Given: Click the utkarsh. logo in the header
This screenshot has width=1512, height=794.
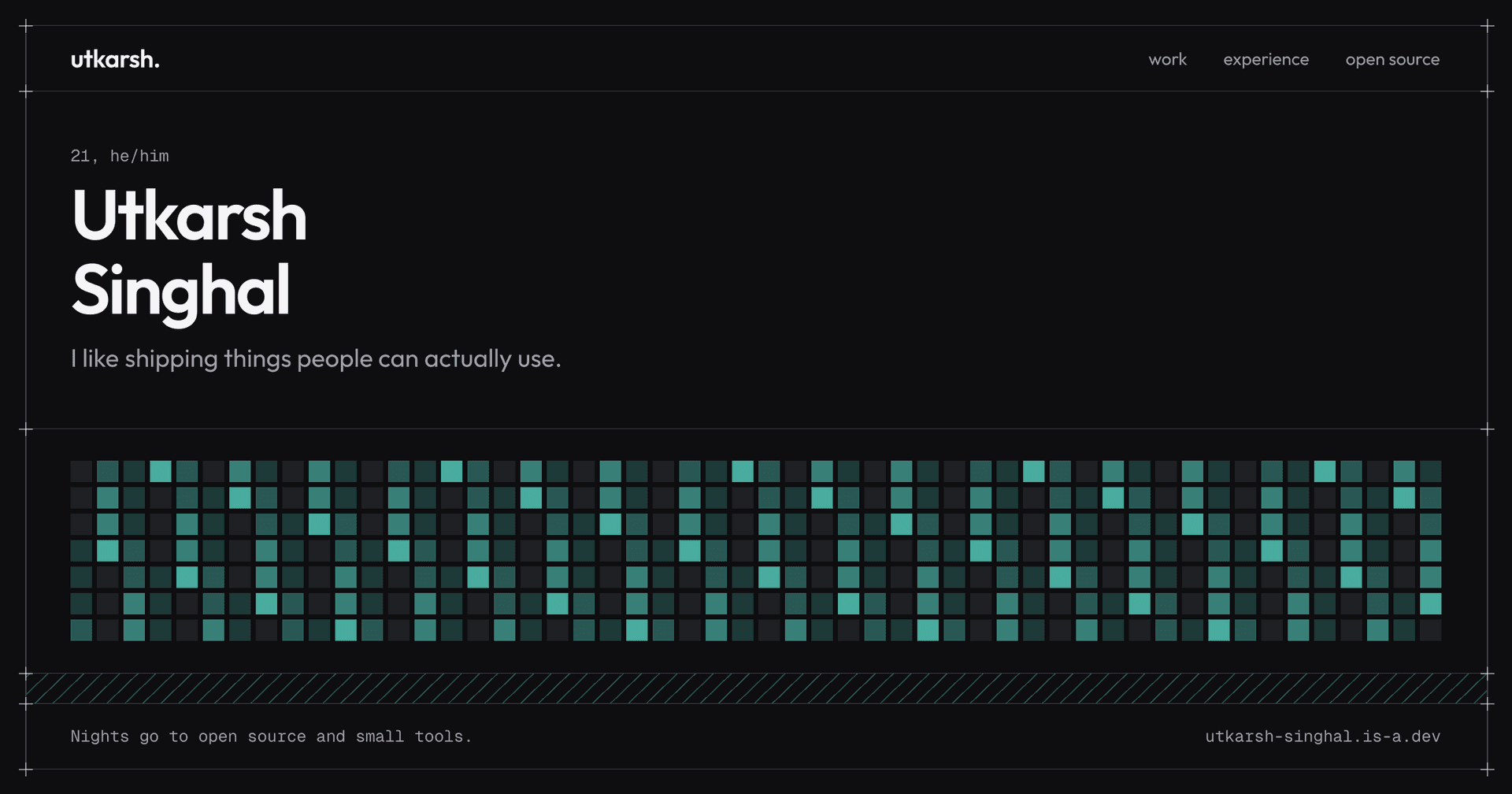Looking at the screenshot, I should 115,59.
